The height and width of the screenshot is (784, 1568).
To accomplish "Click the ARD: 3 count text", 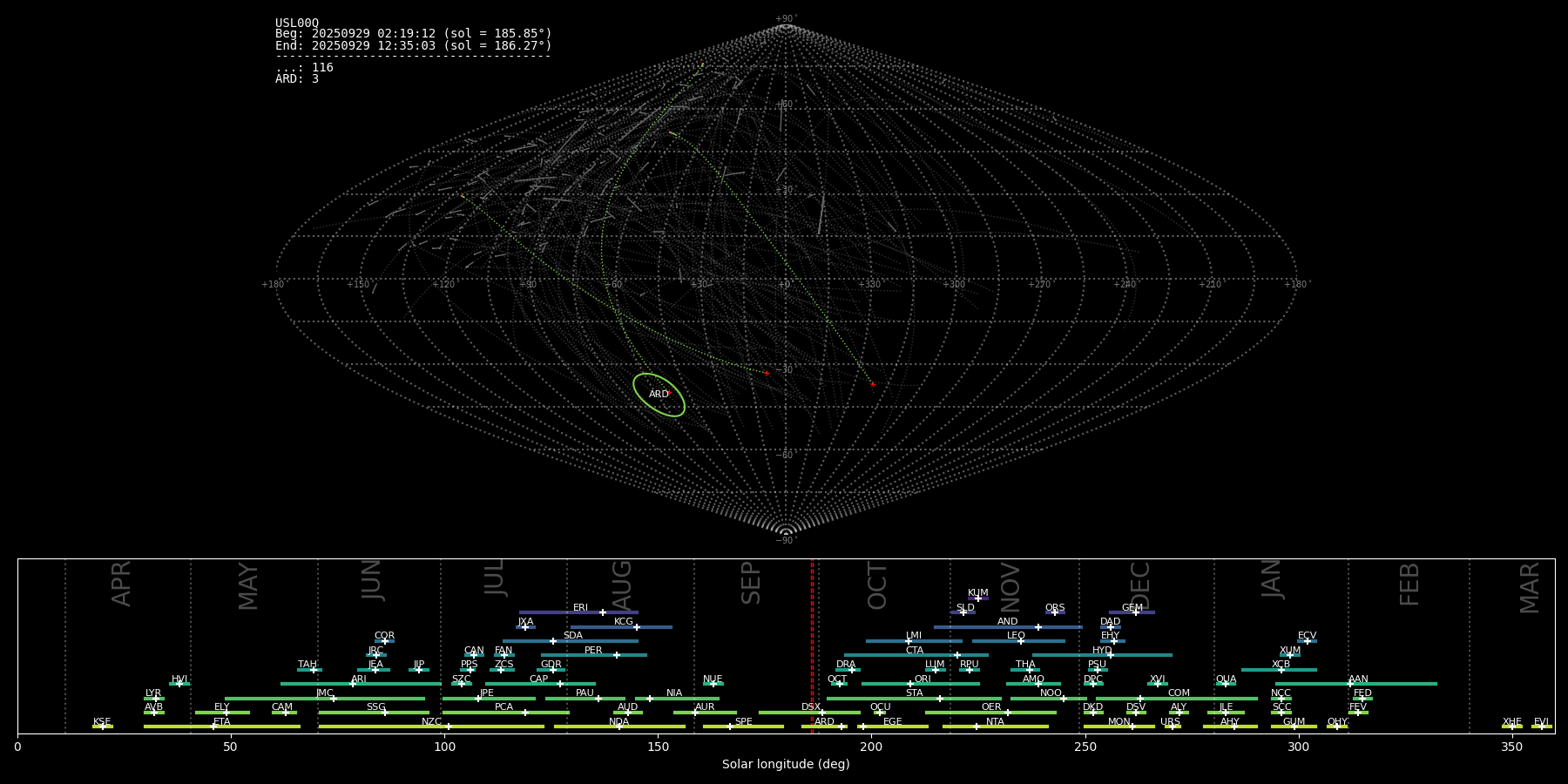I will click(297, 79).
